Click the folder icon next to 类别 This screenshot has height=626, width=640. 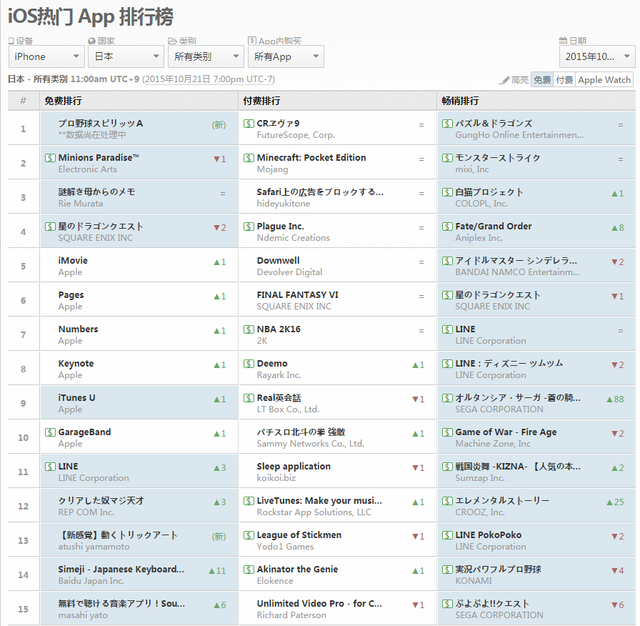click(172, 41)
